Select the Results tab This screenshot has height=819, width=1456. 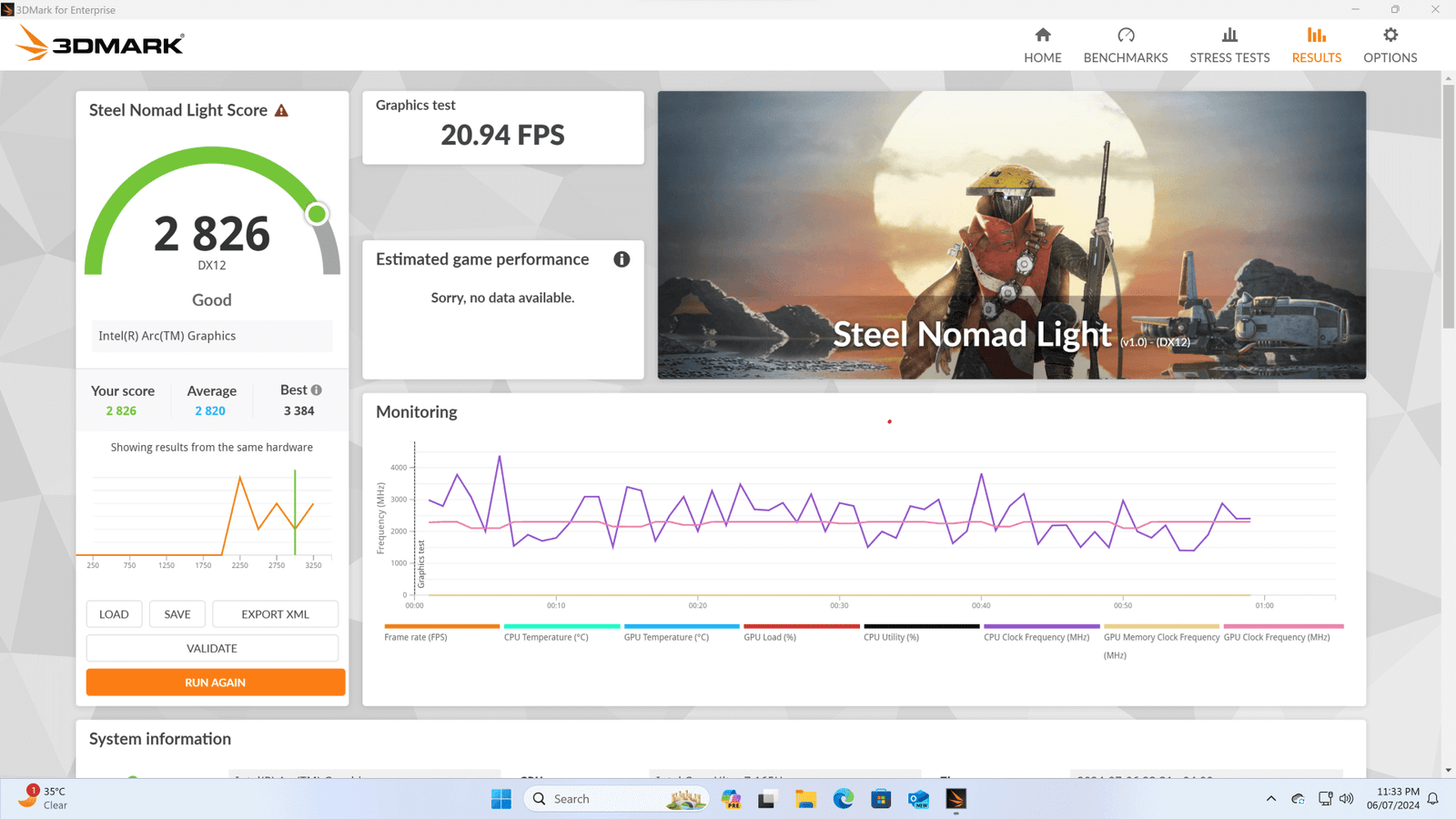coord(1316,45)
